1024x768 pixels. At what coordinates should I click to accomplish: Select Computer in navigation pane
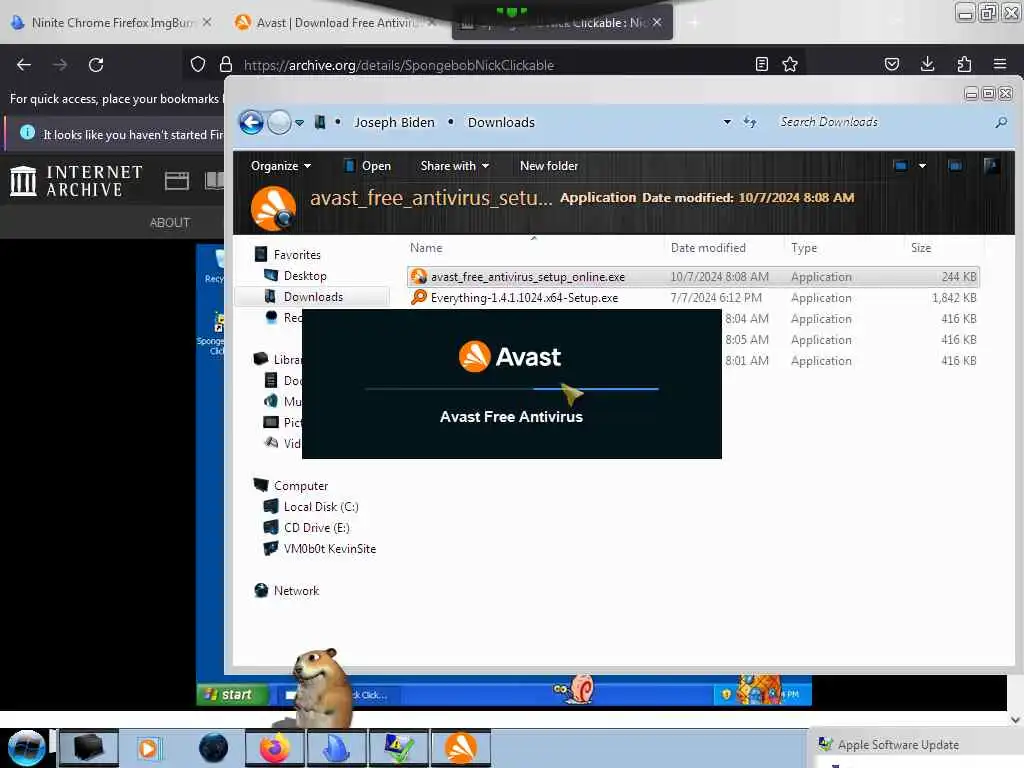(291, 486)
